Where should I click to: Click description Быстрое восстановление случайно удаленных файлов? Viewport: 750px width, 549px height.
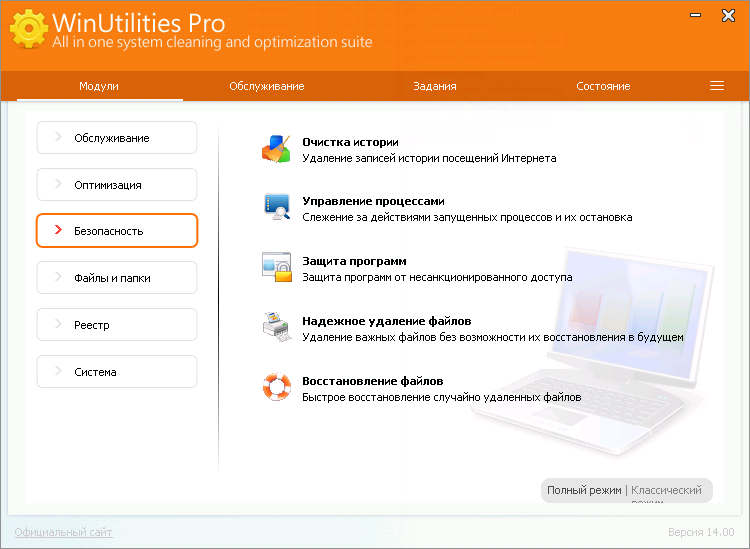point(441,397)
